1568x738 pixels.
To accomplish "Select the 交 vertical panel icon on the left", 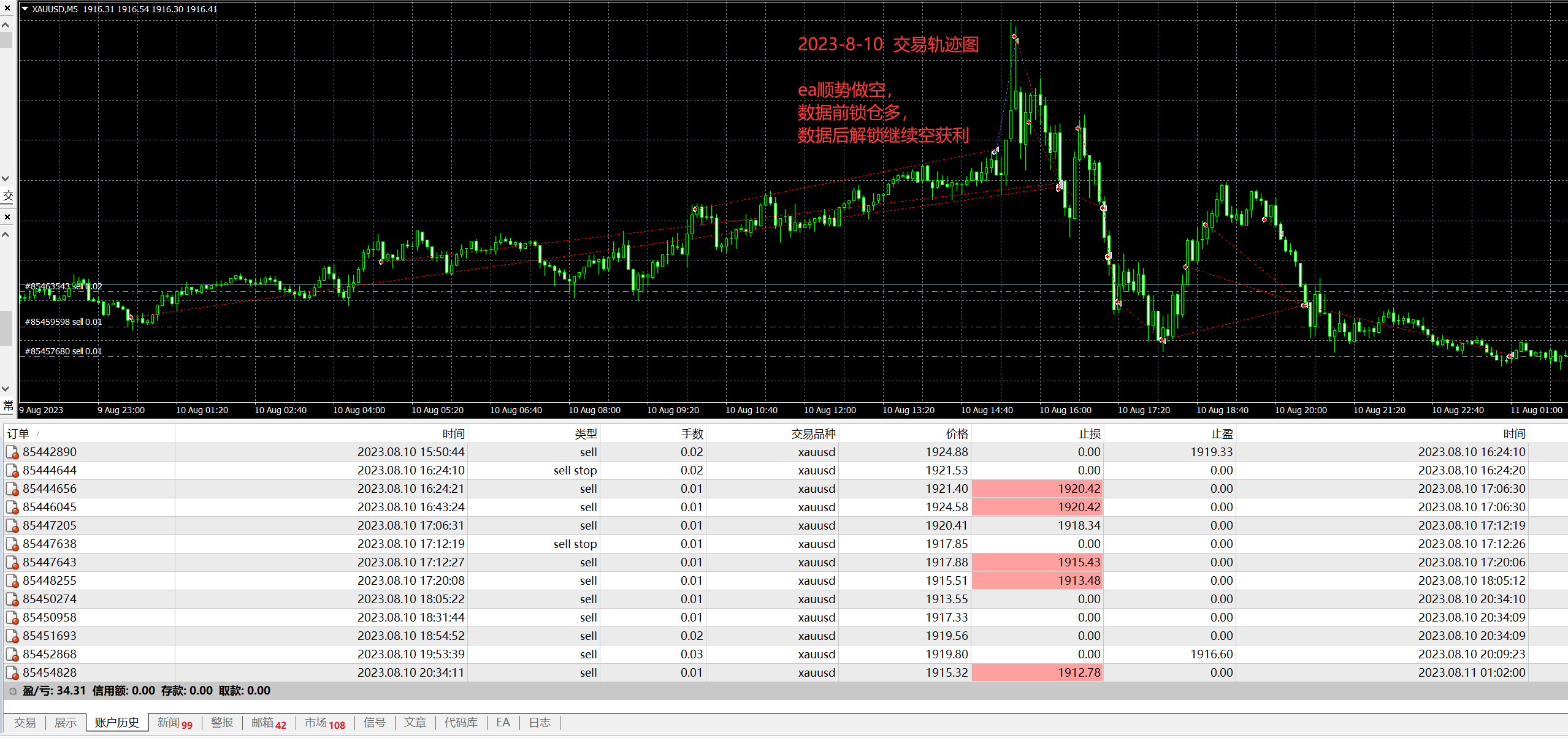I will tap(8, 196).
